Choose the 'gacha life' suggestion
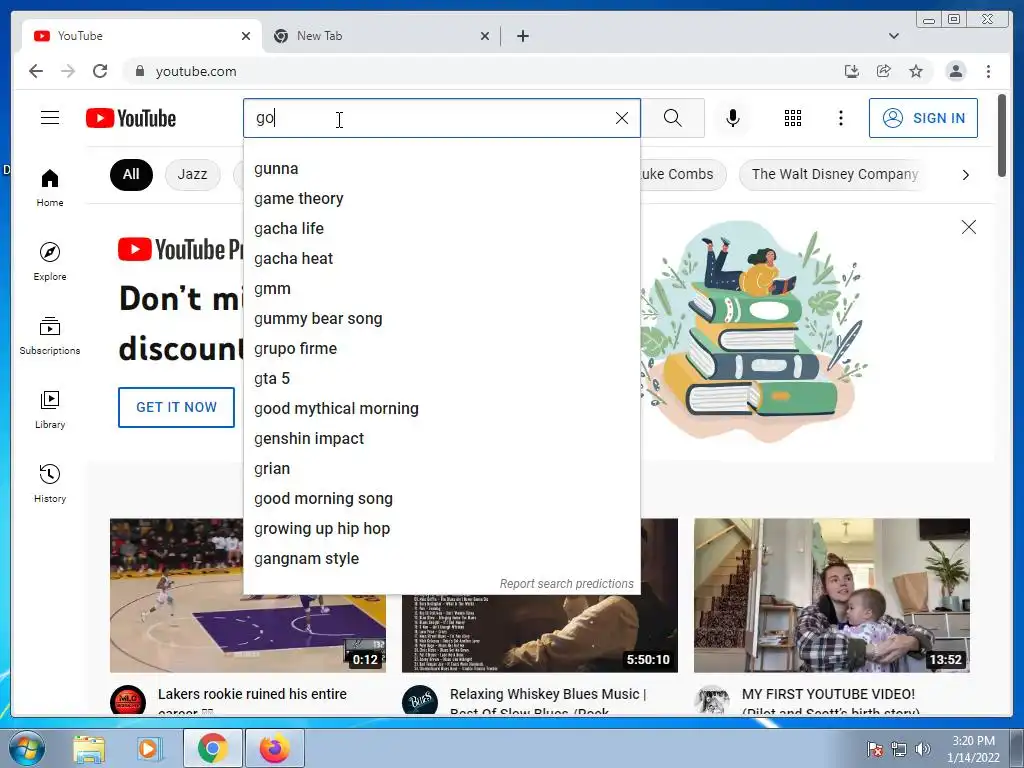This screenshot has height=768, width=1024. 441,229
